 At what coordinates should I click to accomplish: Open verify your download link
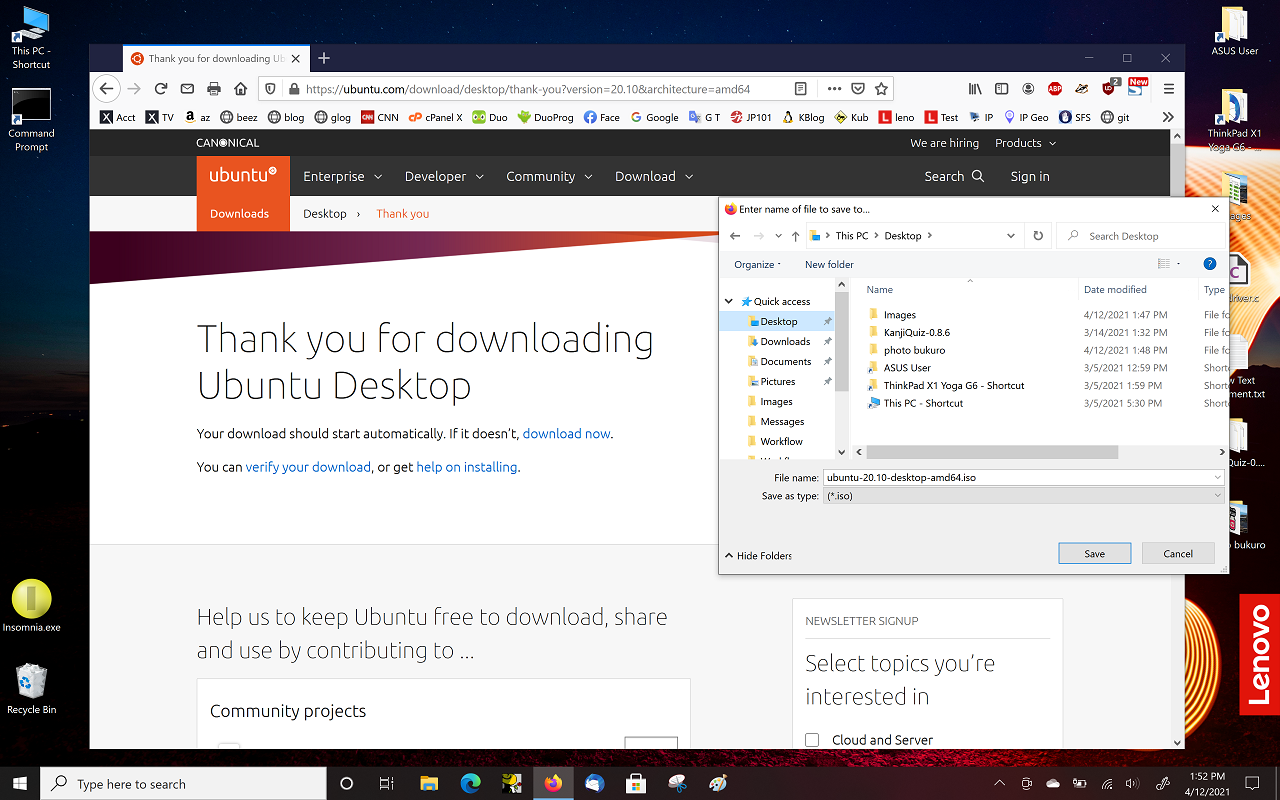click(308, 467)
